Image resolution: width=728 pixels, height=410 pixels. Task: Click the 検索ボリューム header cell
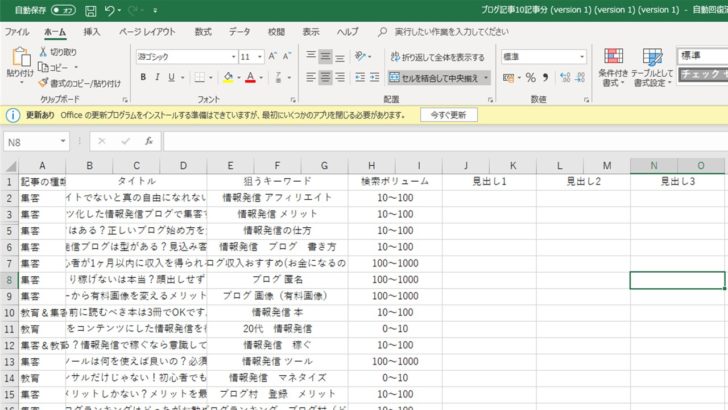[x=395, y=182]
